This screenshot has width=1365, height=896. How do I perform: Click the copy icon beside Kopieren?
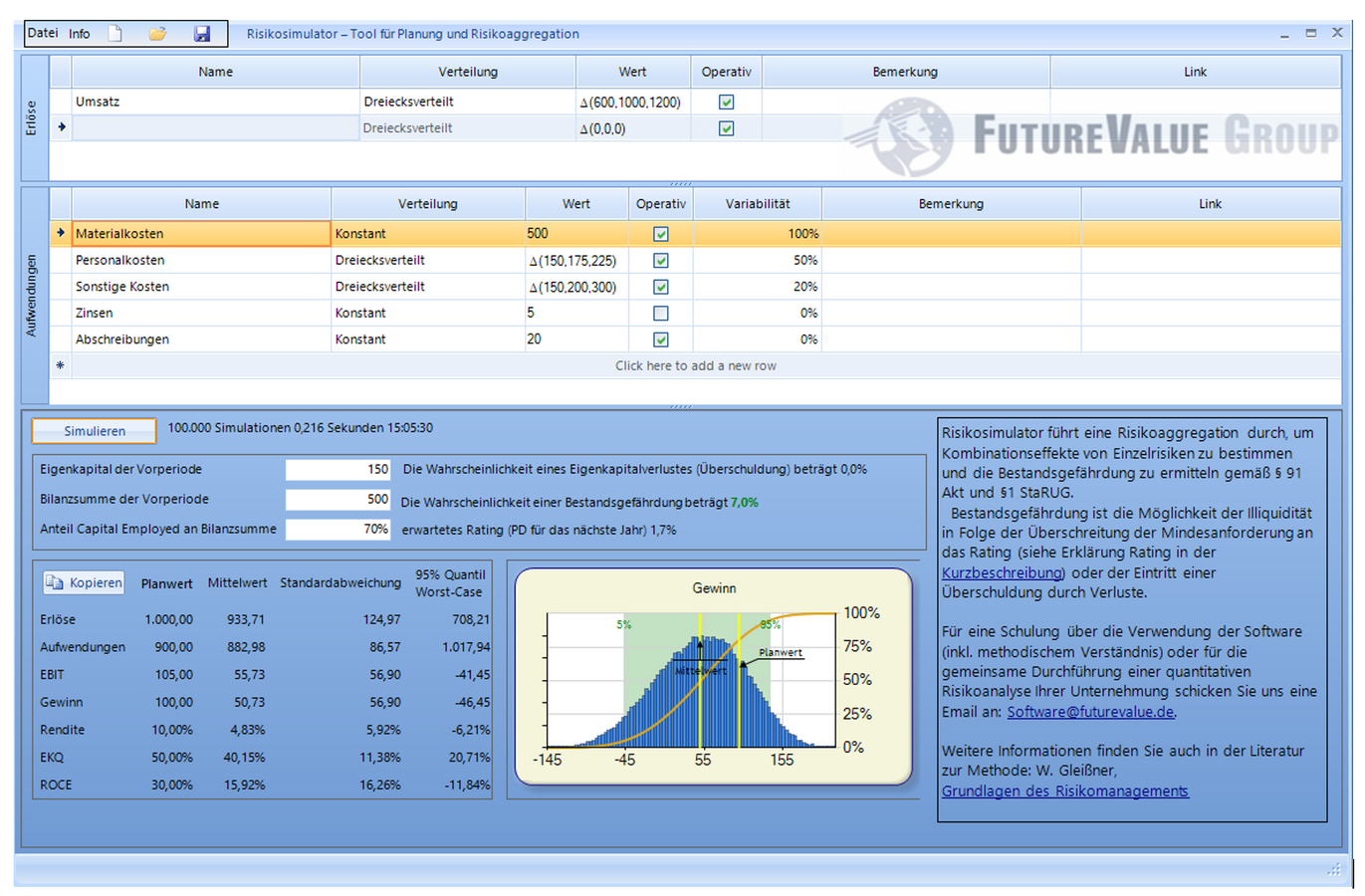pos(55,582)
